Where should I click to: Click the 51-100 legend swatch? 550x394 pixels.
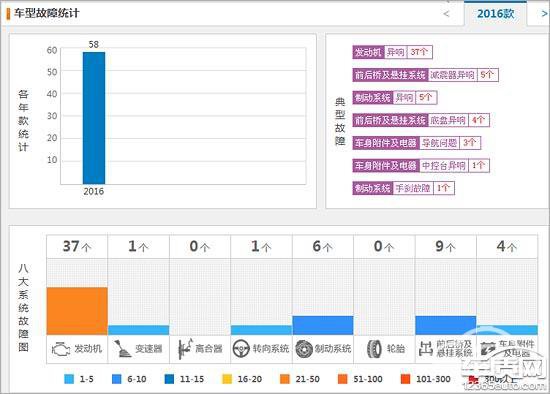pyautogui.click(x=342, y=379)
